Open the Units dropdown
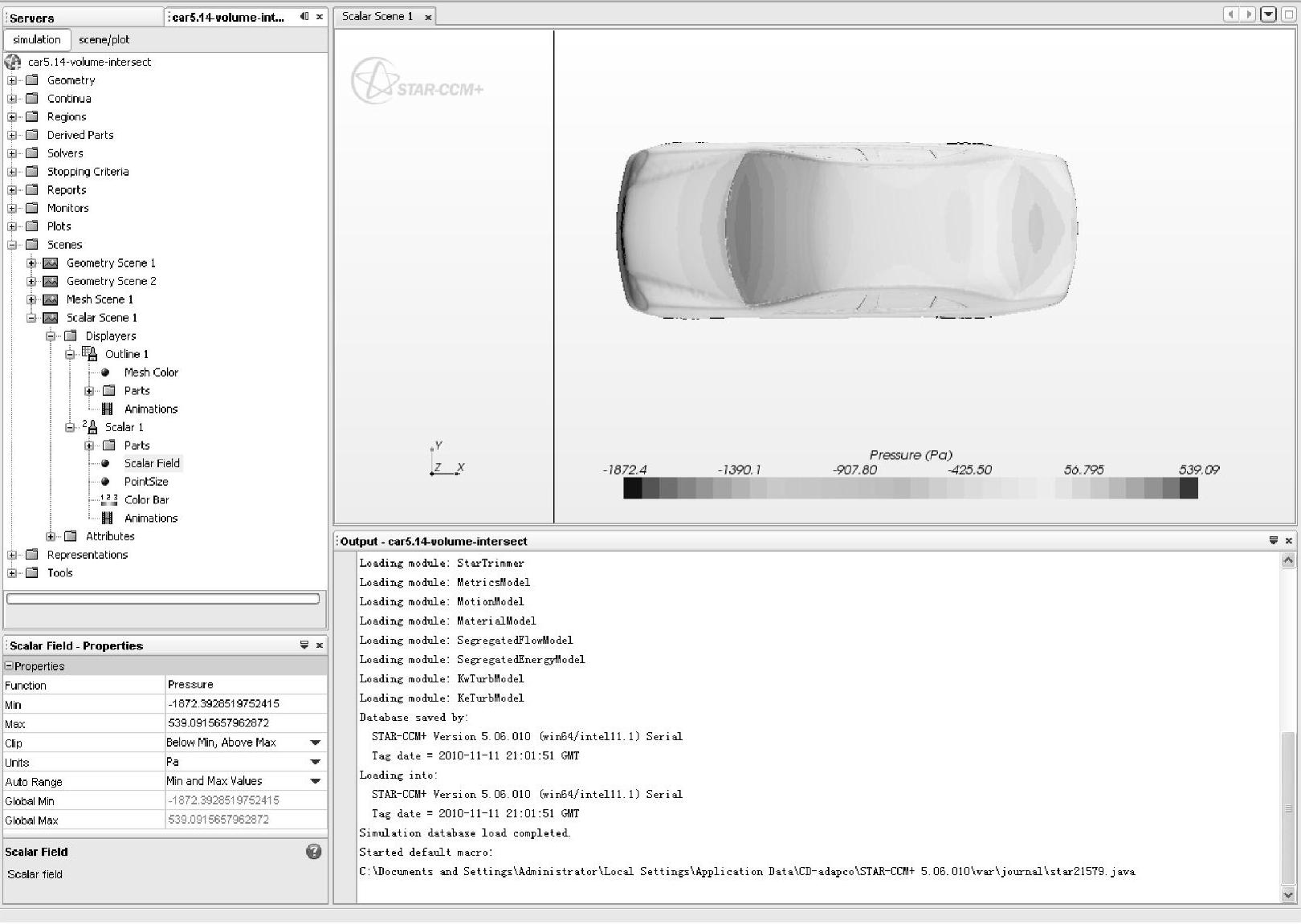This screenshot has width=1301, height=924. pos(316,762)
